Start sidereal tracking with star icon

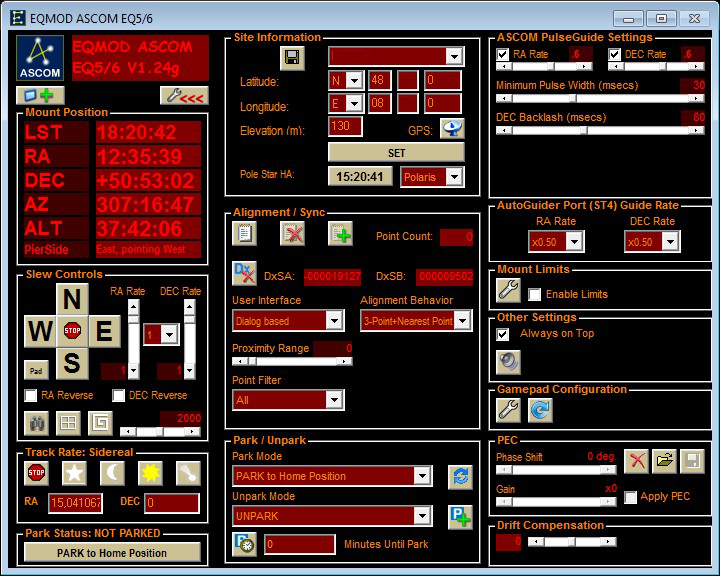74,473
